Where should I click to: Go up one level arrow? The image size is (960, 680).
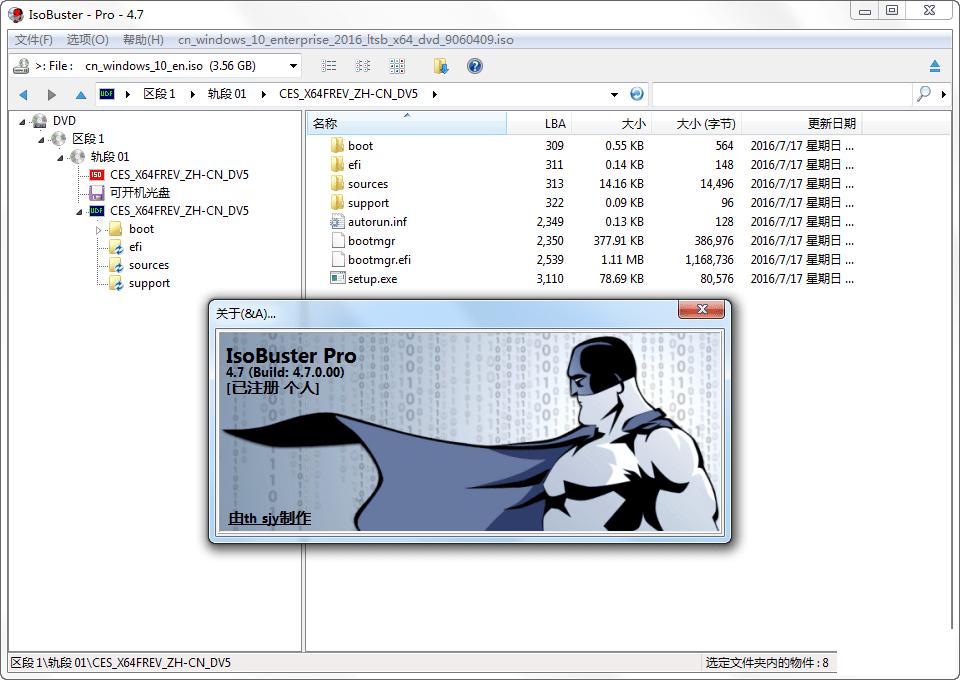[x=80, y=94]
